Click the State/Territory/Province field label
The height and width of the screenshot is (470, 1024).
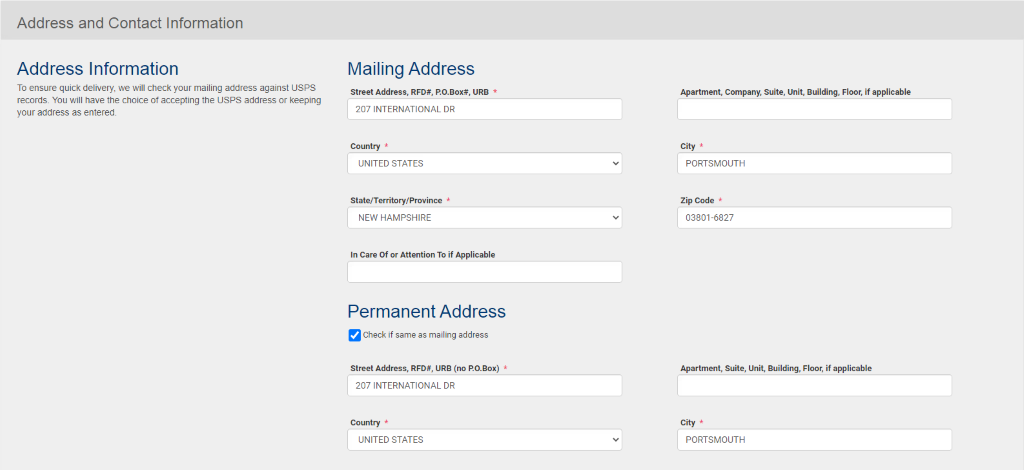396,200
